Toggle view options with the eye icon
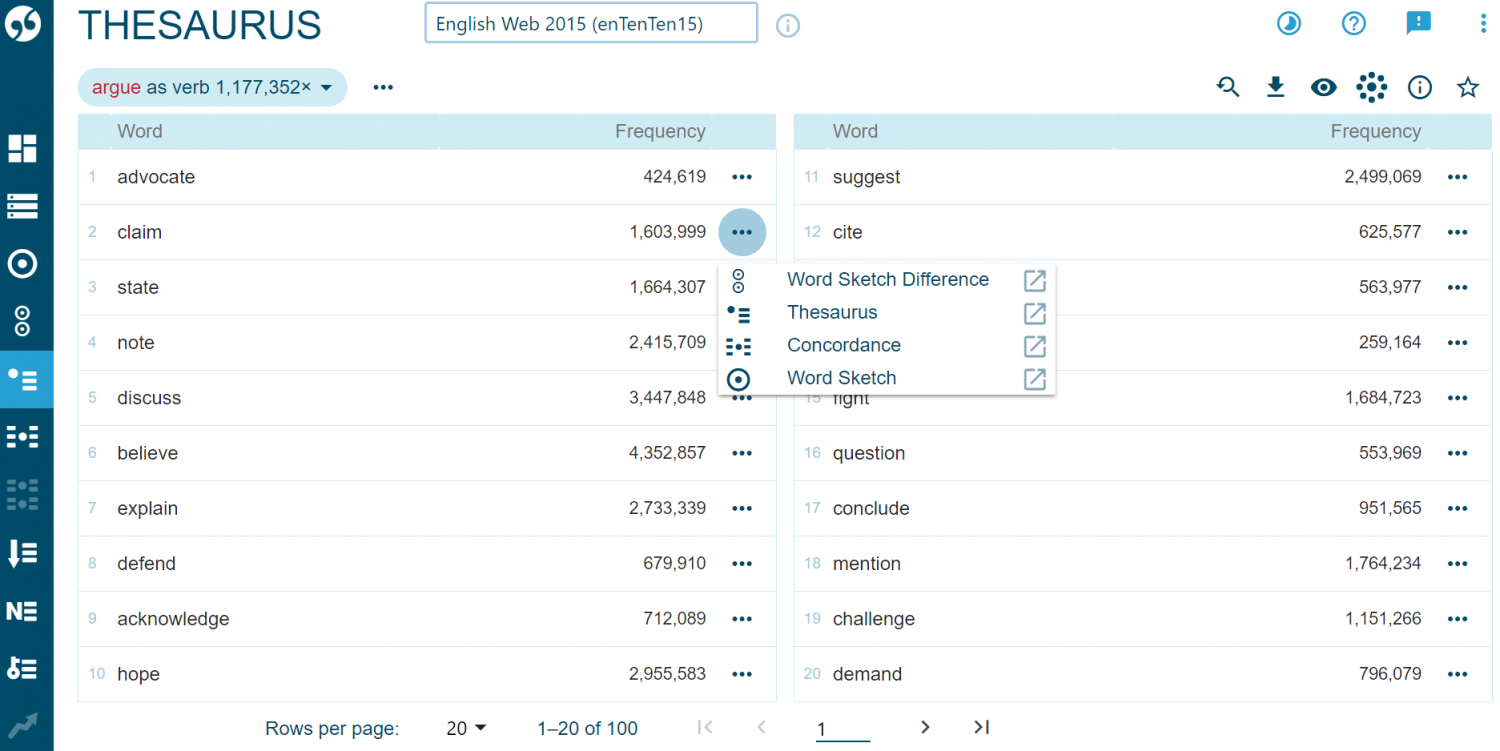 coord(1323,87)
